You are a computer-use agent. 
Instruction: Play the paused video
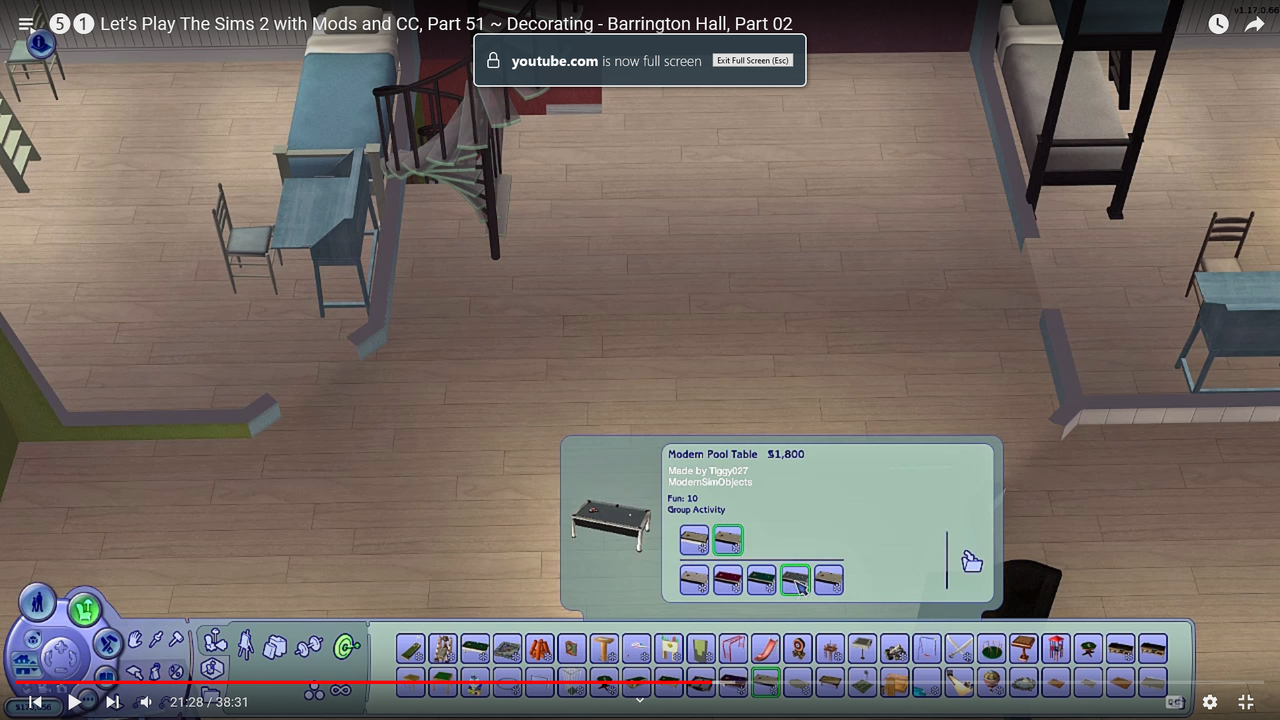point(74,702)
